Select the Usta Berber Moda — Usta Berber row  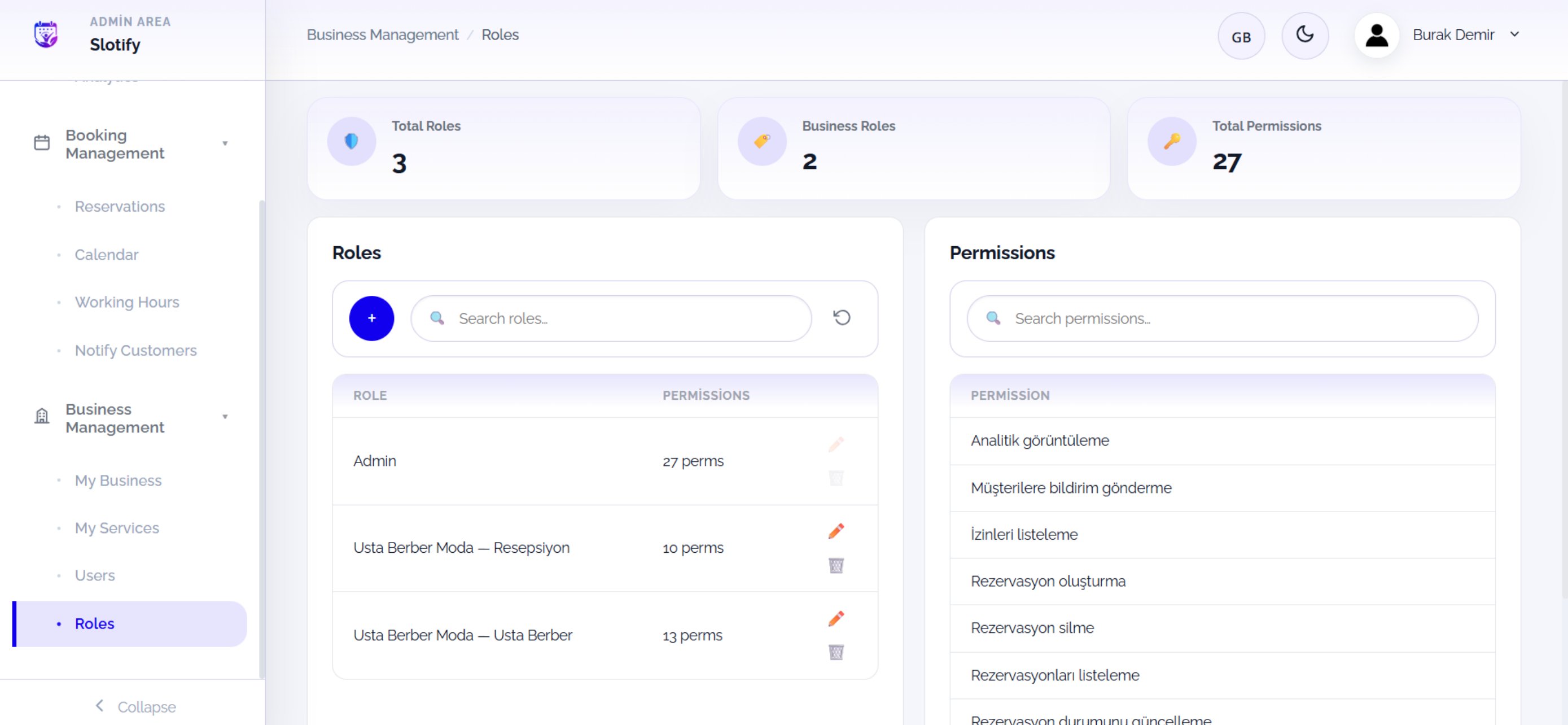(605, 636)
